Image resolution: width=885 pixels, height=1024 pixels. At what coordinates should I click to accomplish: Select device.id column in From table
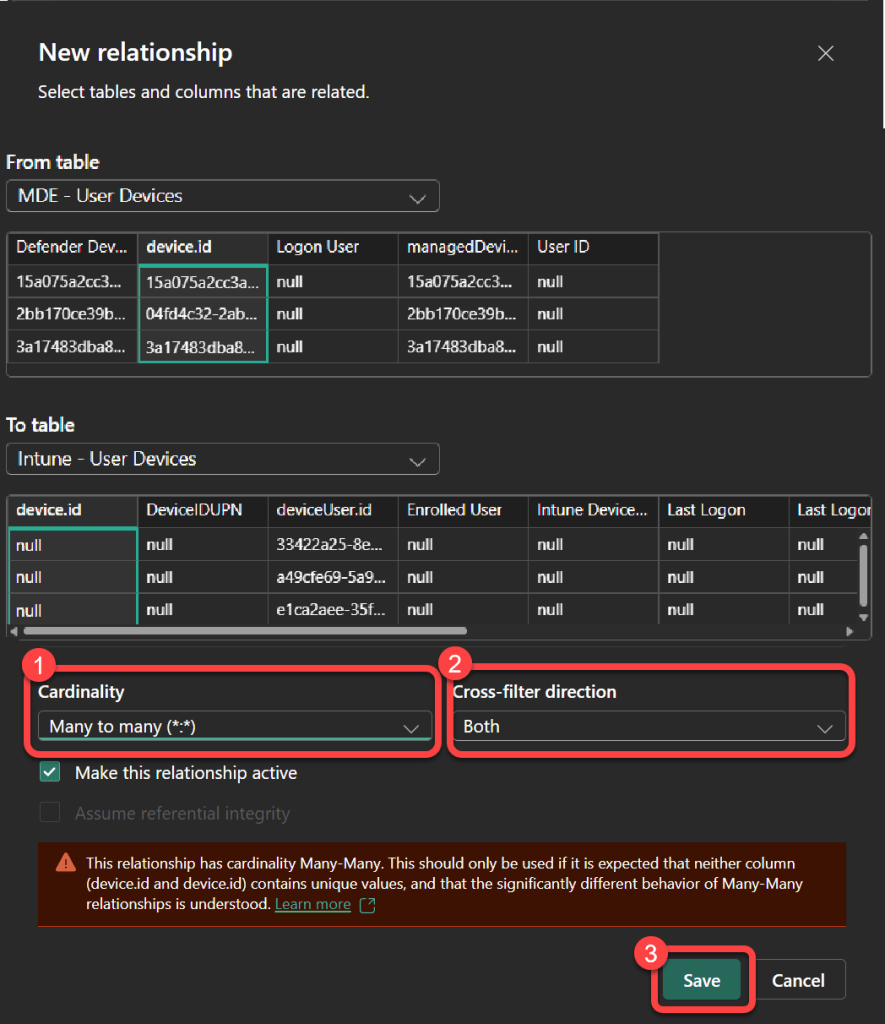(203, 248)
